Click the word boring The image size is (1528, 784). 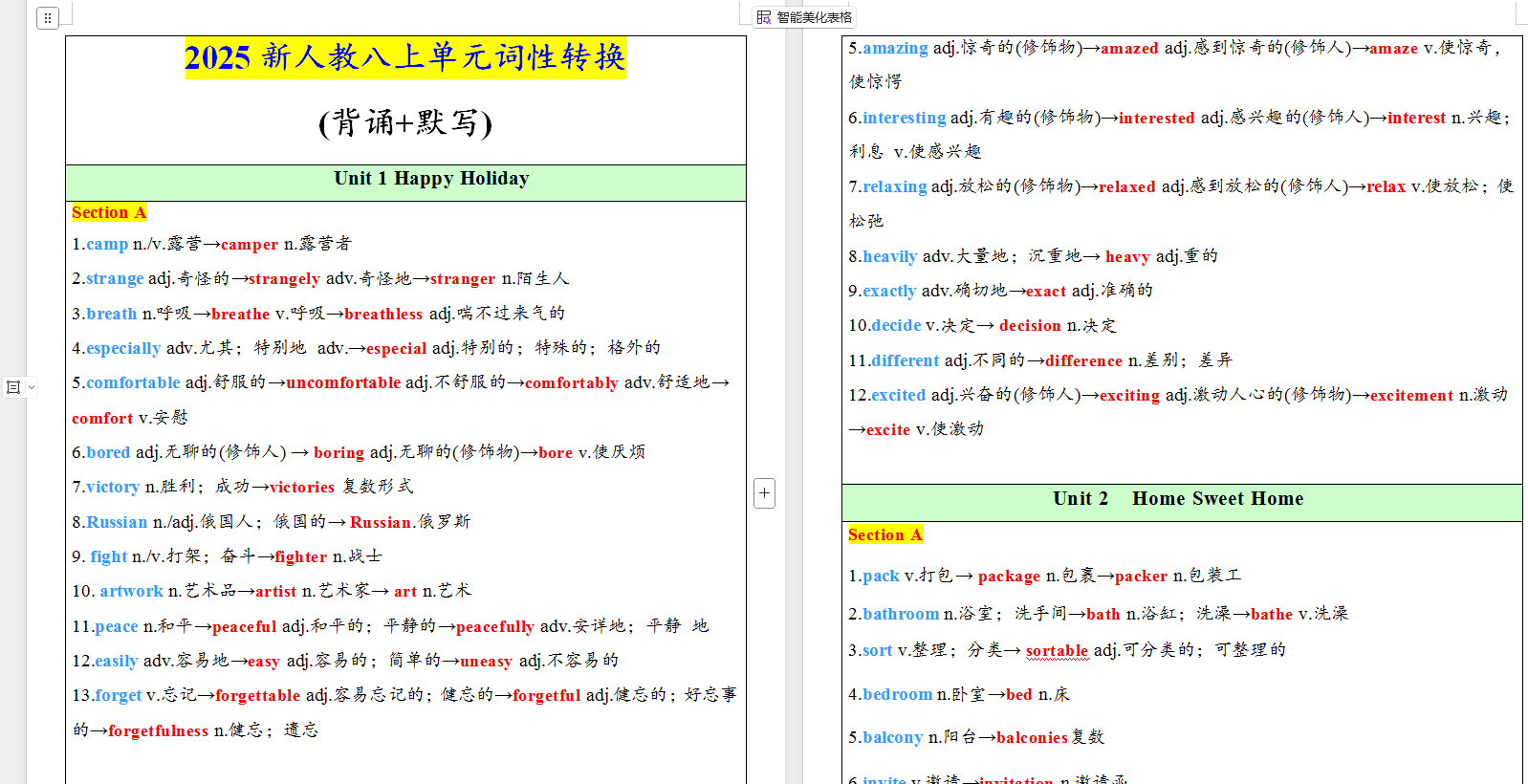tap(338, 453)
